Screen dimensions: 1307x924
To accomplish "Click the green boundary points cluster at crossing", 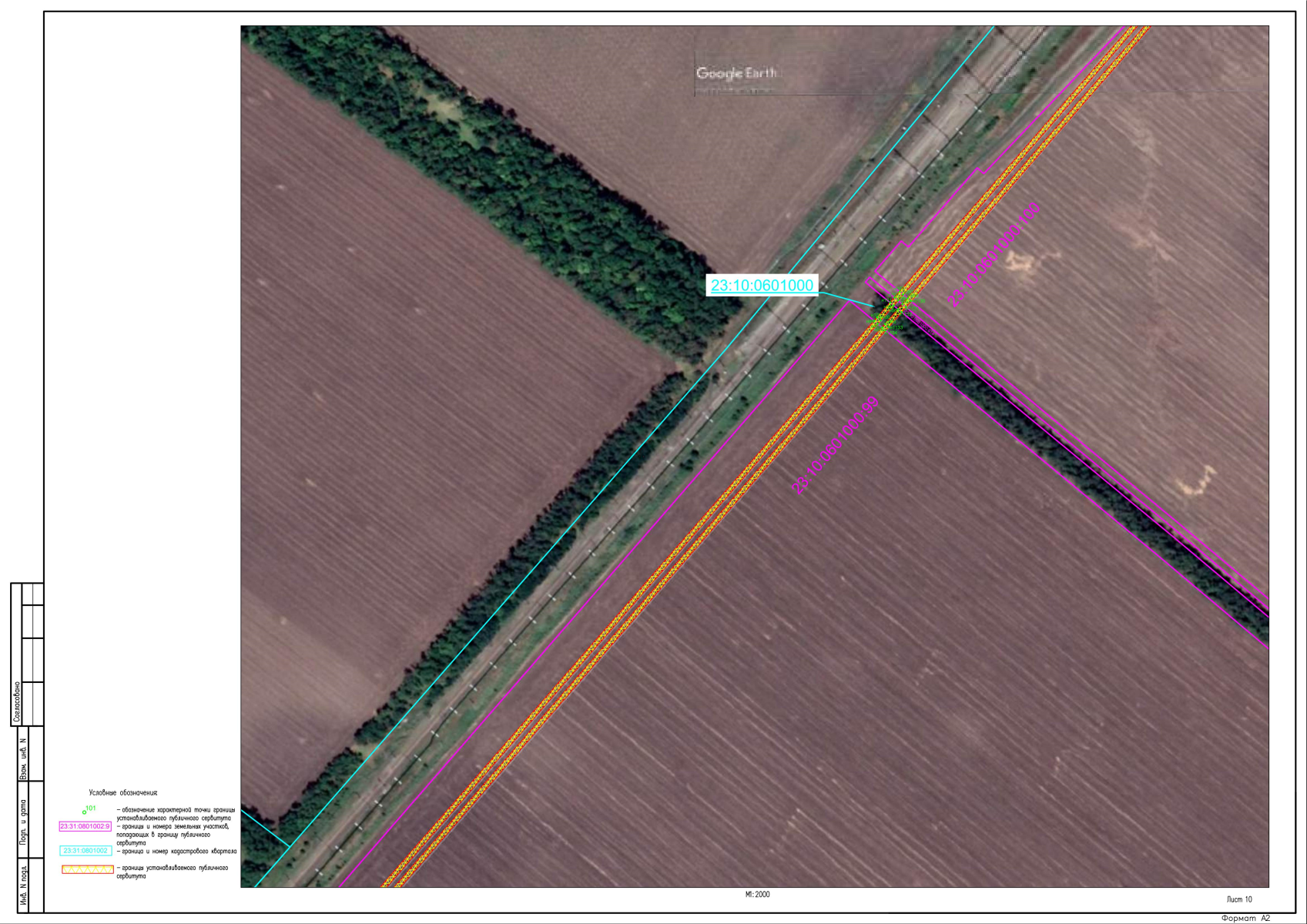I will (890, 311).
